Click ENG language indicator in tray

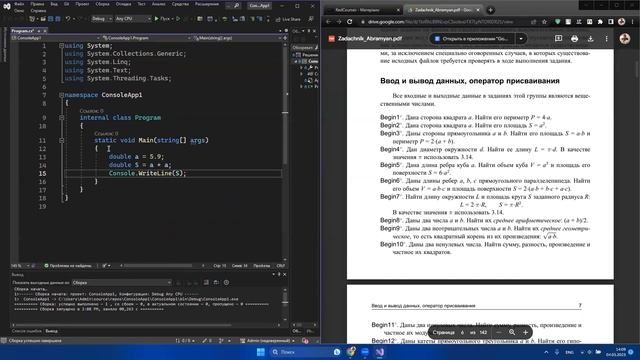[569, 352]
